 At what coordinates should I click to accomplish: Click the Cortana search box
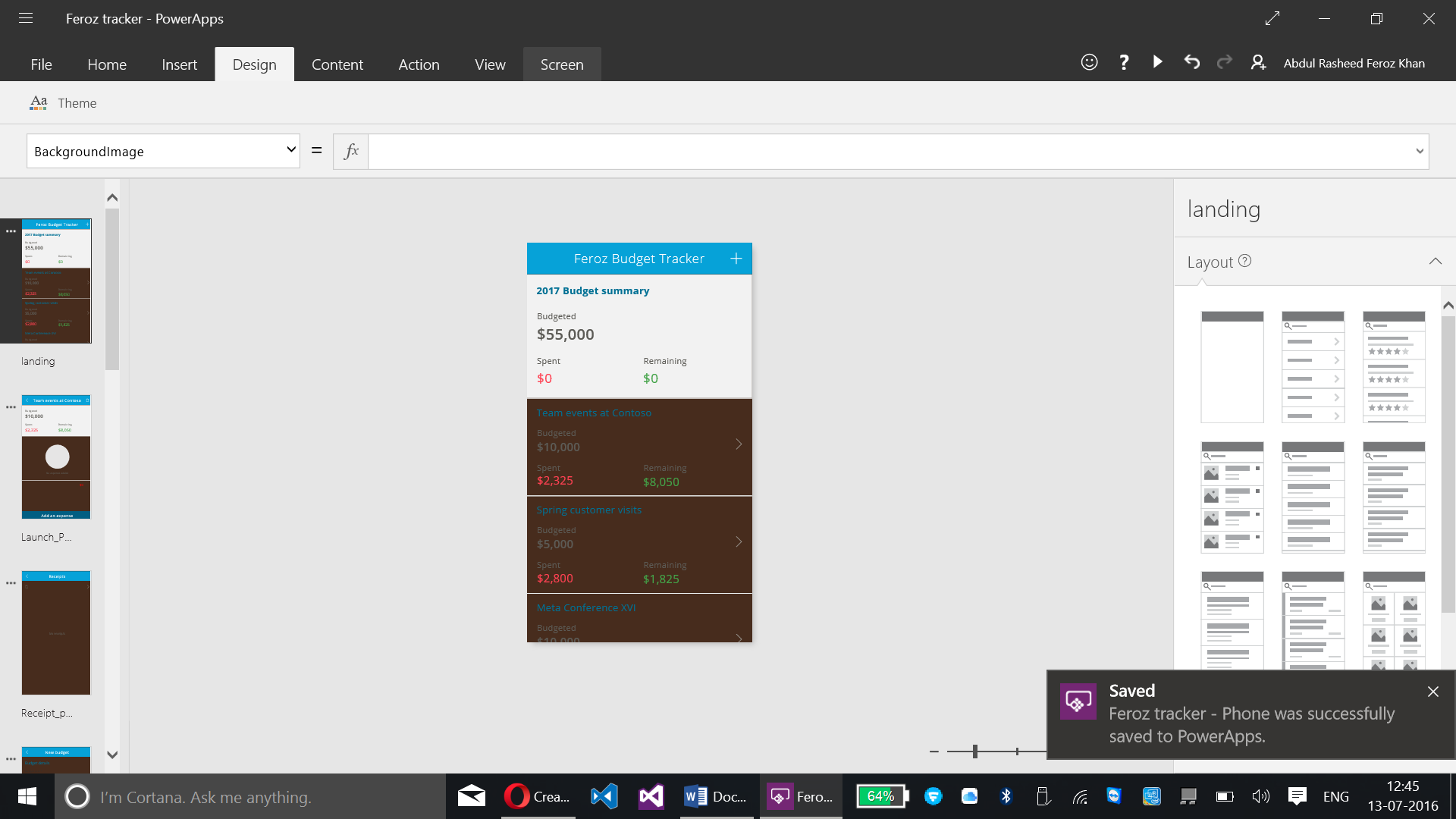250,796
